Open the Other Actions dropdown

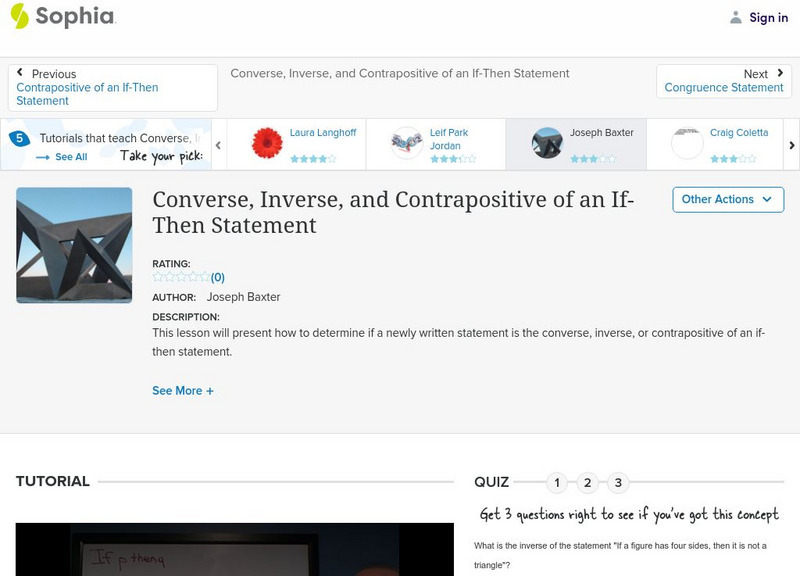pyautogui.click(x=726, y=199)
